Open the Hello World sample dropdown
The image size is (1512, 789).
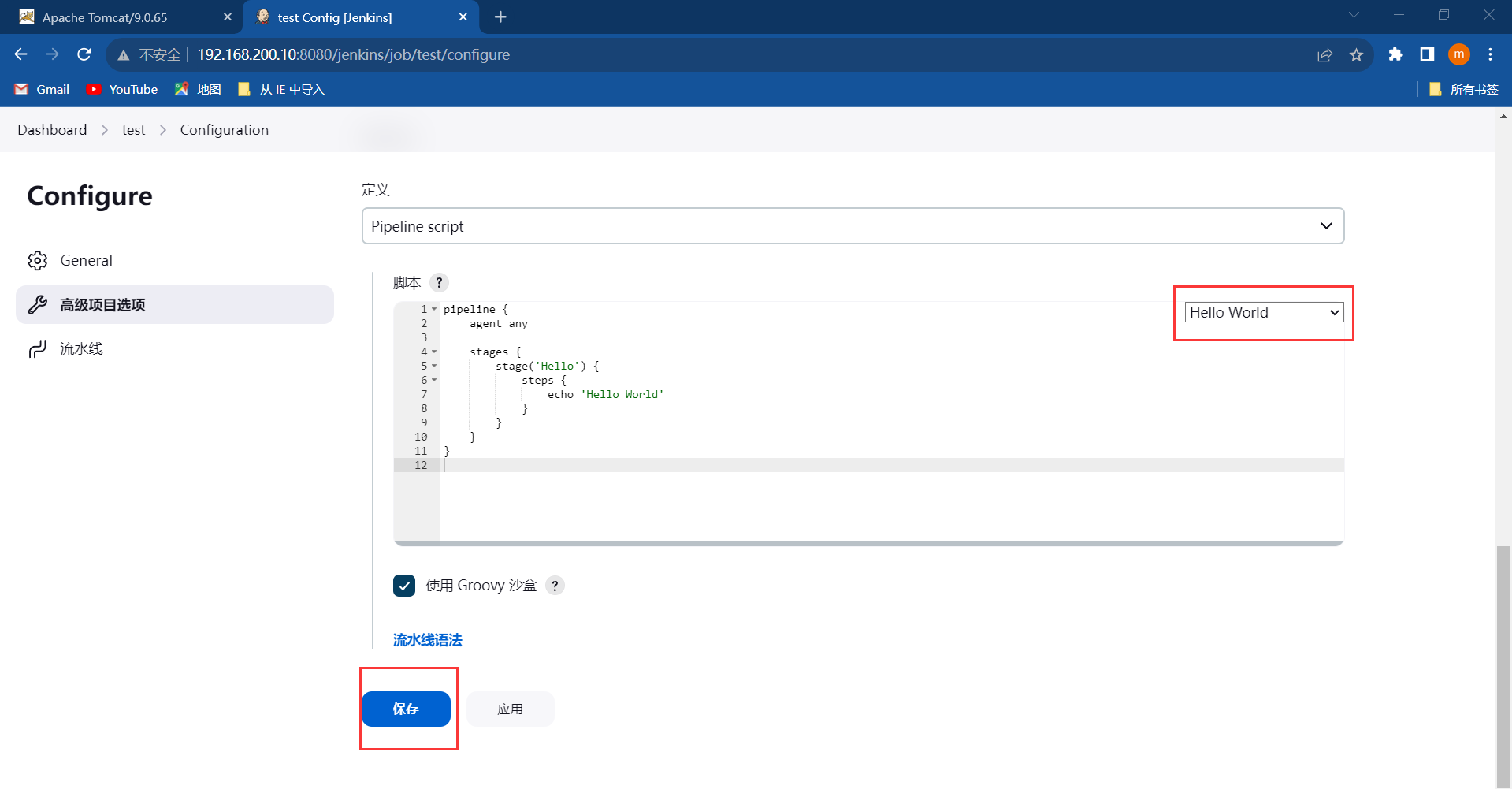pos(1264,312)
